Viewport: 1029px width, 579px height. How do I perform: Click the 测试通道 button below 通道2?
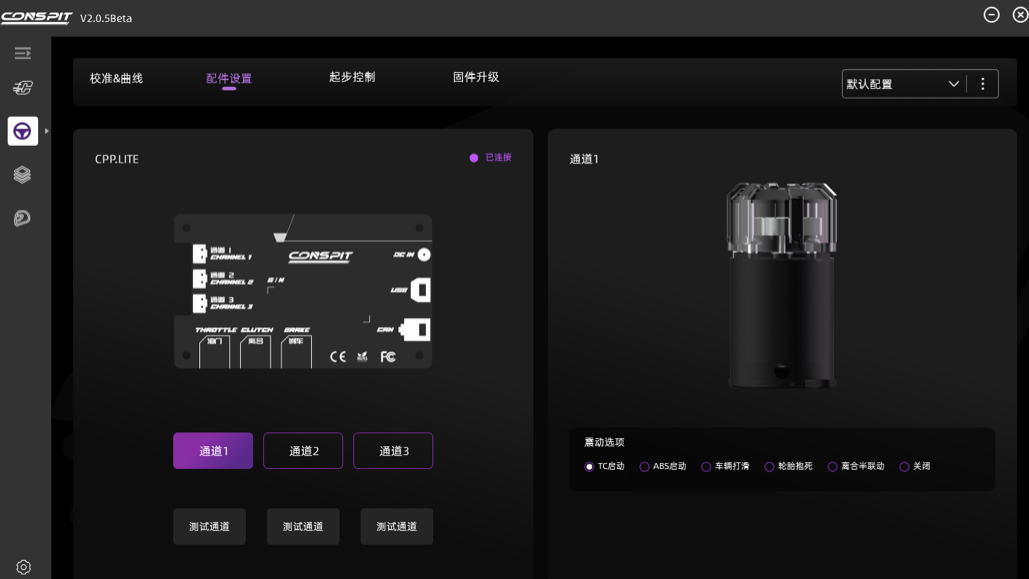(303, 526)
